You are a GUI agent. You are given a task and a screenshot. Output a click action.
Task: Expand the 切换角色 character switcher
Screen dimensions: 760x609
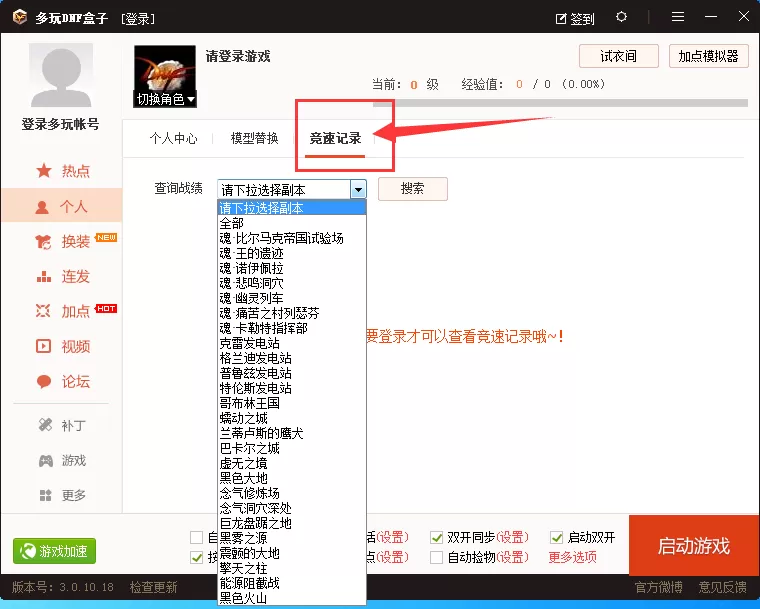click(165, 99)
